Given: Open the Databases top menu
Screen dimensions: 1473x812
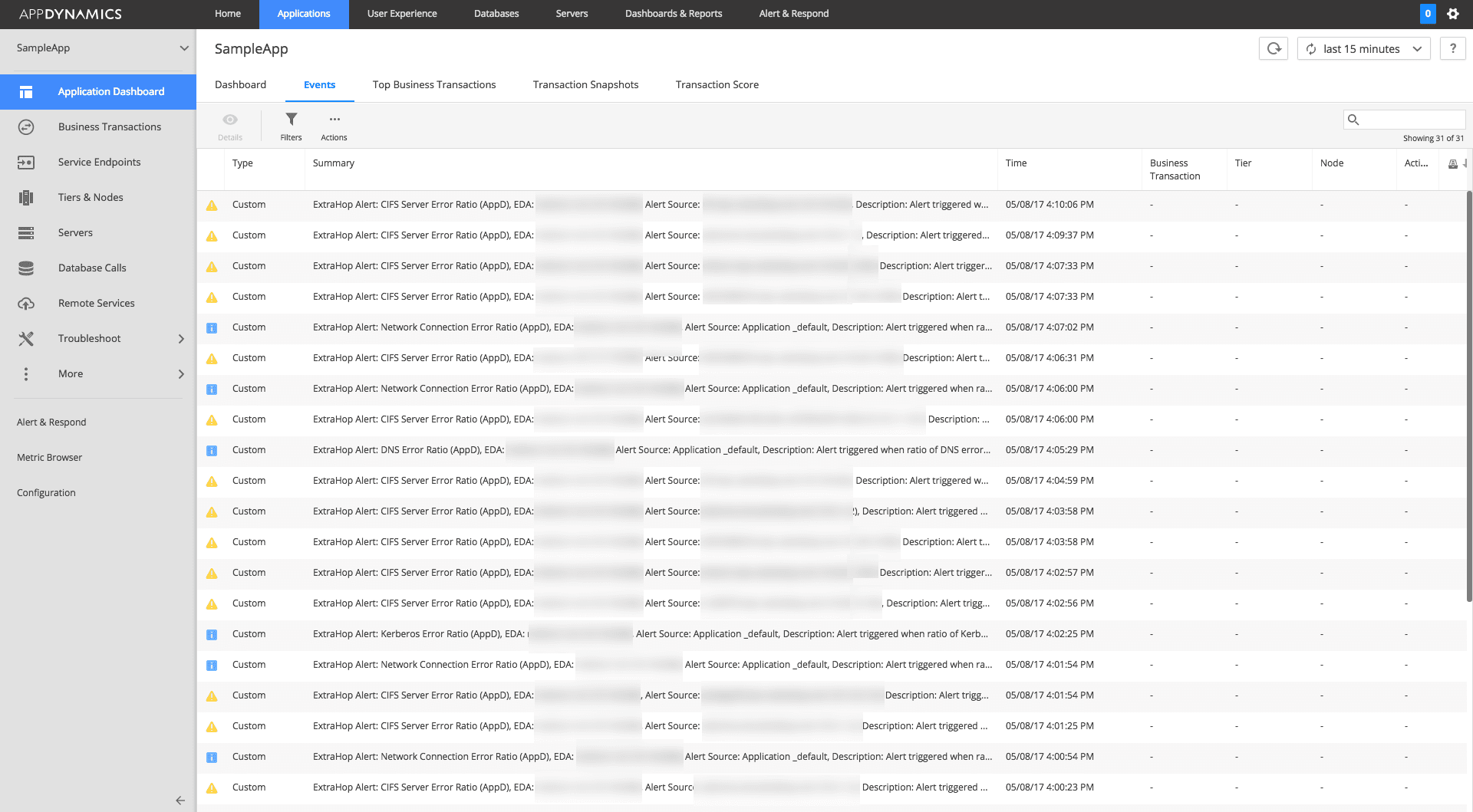Looking at the screenshot, I should click(496, 14).
